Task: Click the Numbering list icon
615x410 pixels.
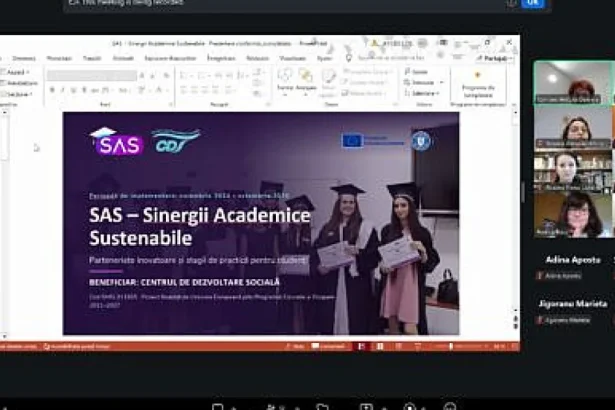Action: click(202, 75)
